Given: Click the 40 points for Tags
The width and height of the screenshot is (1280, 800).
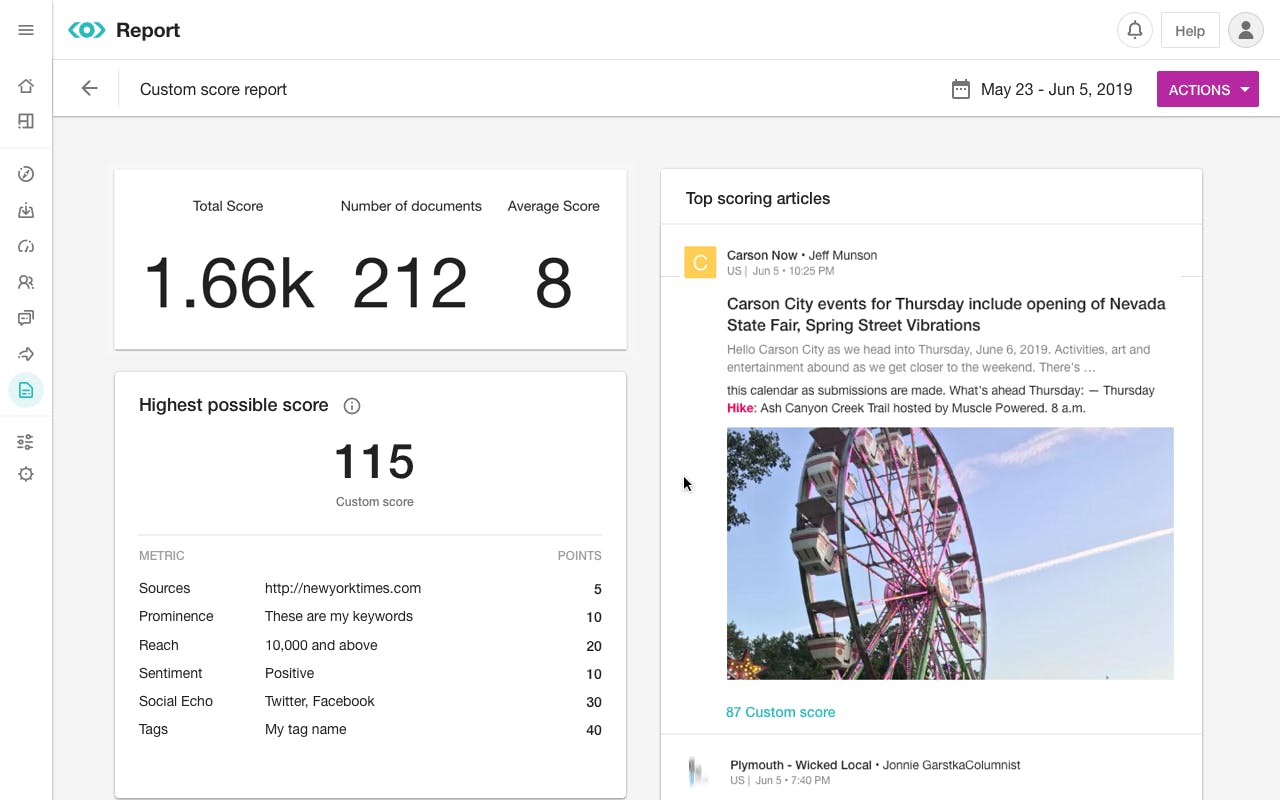Looking at the screenshot, I should click(x=594, y=730).
